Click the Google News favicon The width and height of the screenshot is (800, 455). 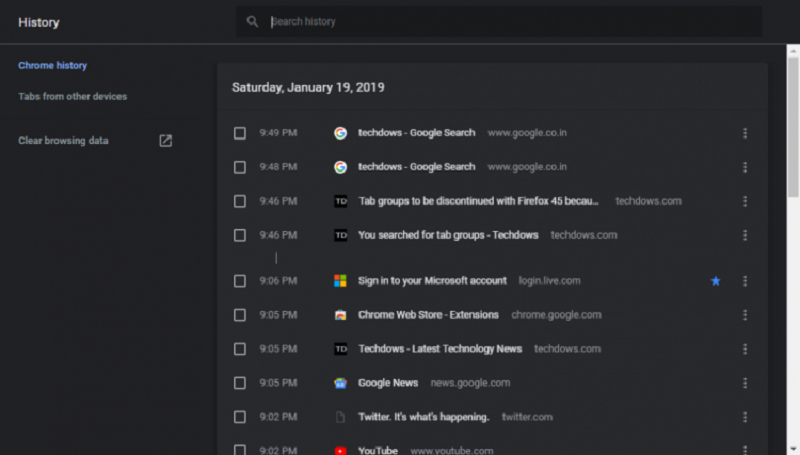click(340, 383)
